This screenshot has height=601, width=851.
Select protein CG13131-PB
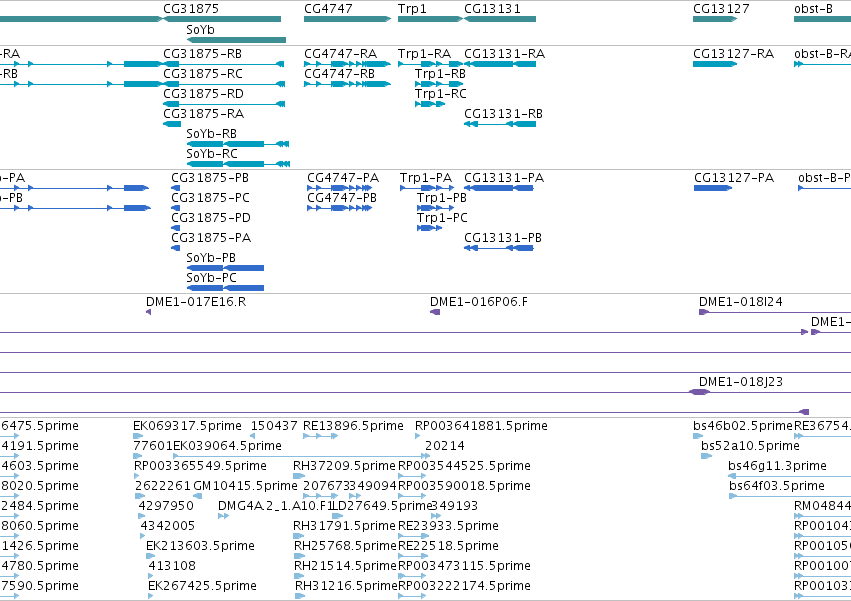[499, 249]
